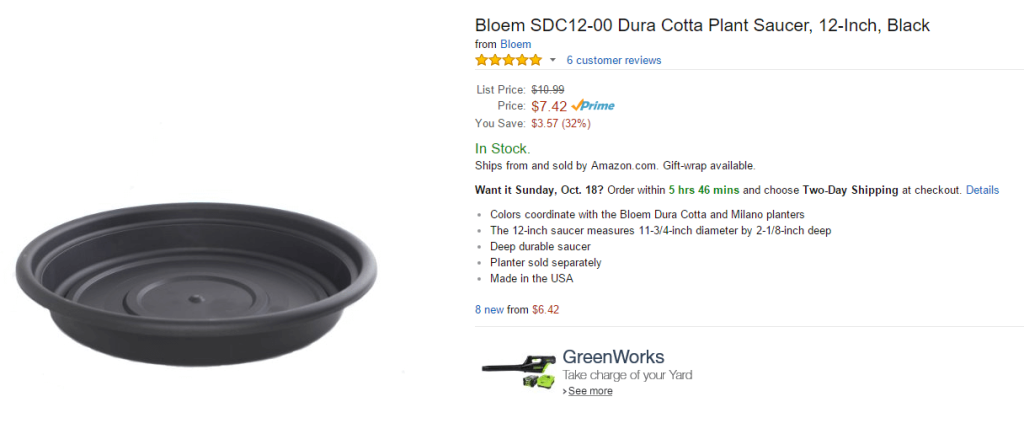This screenshot has height=434, width=1024.
Task: Click the Take charge of your Yard tagline
Action: click(x=627, y=375)
